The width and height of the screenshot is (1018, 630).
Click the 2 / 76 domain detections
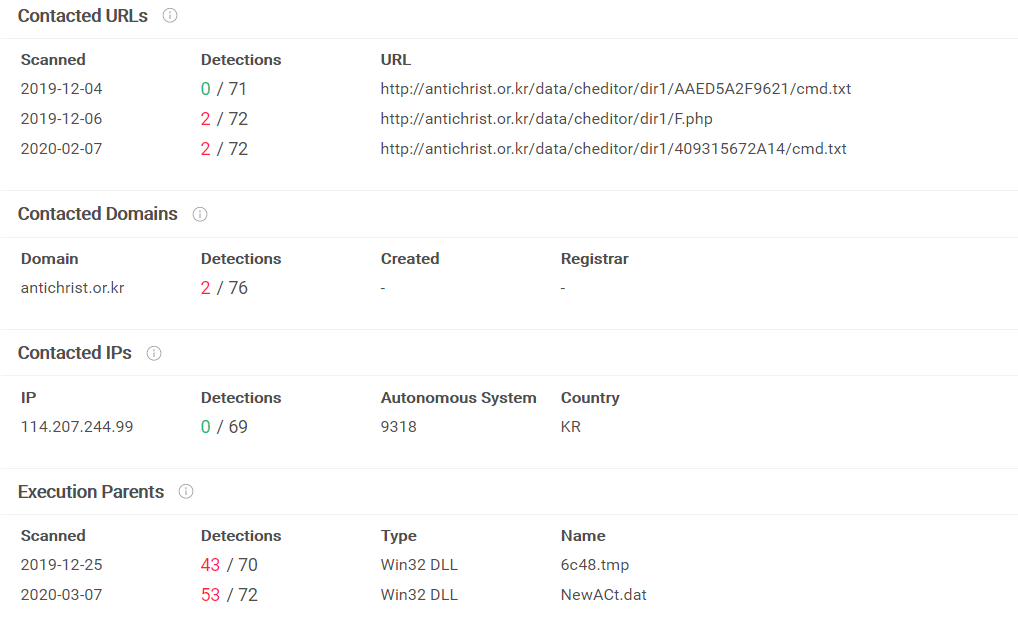point(224,288)
